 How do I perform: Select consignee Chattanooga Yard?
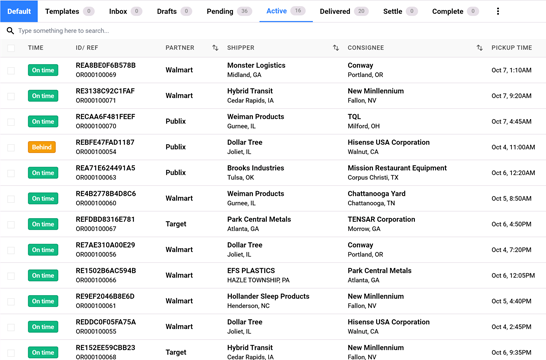(x=376, y=194)
